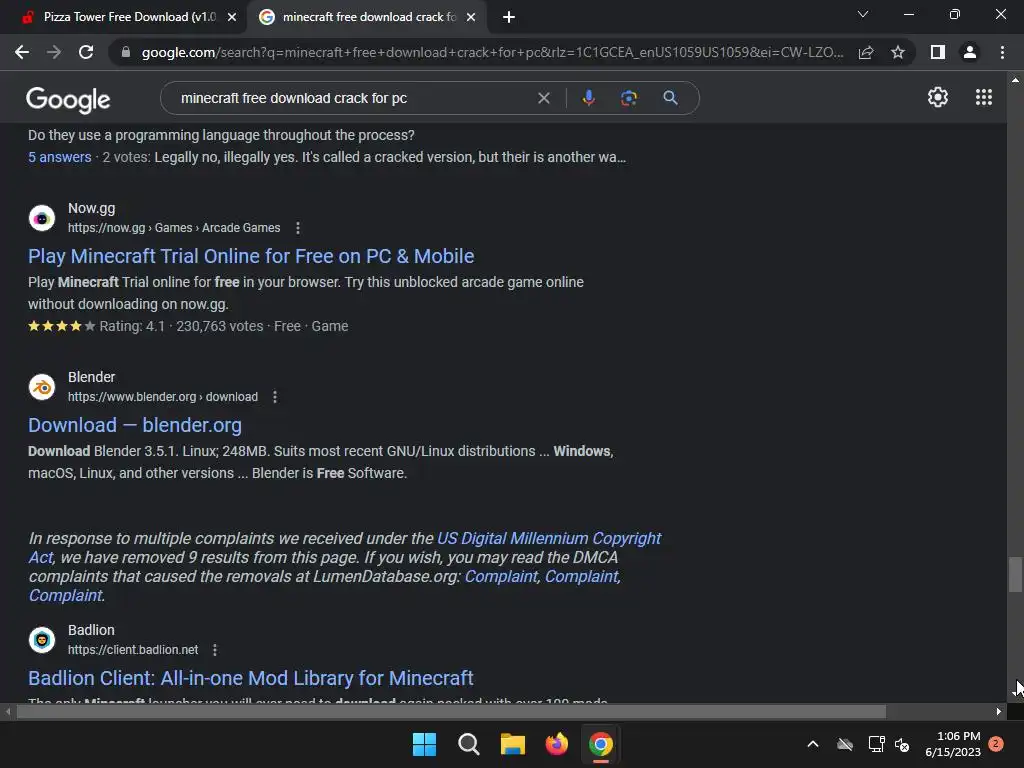The image size is (1024, 768).
Task: Submit search with the magnifier button
Action: (x=670, y=98)
